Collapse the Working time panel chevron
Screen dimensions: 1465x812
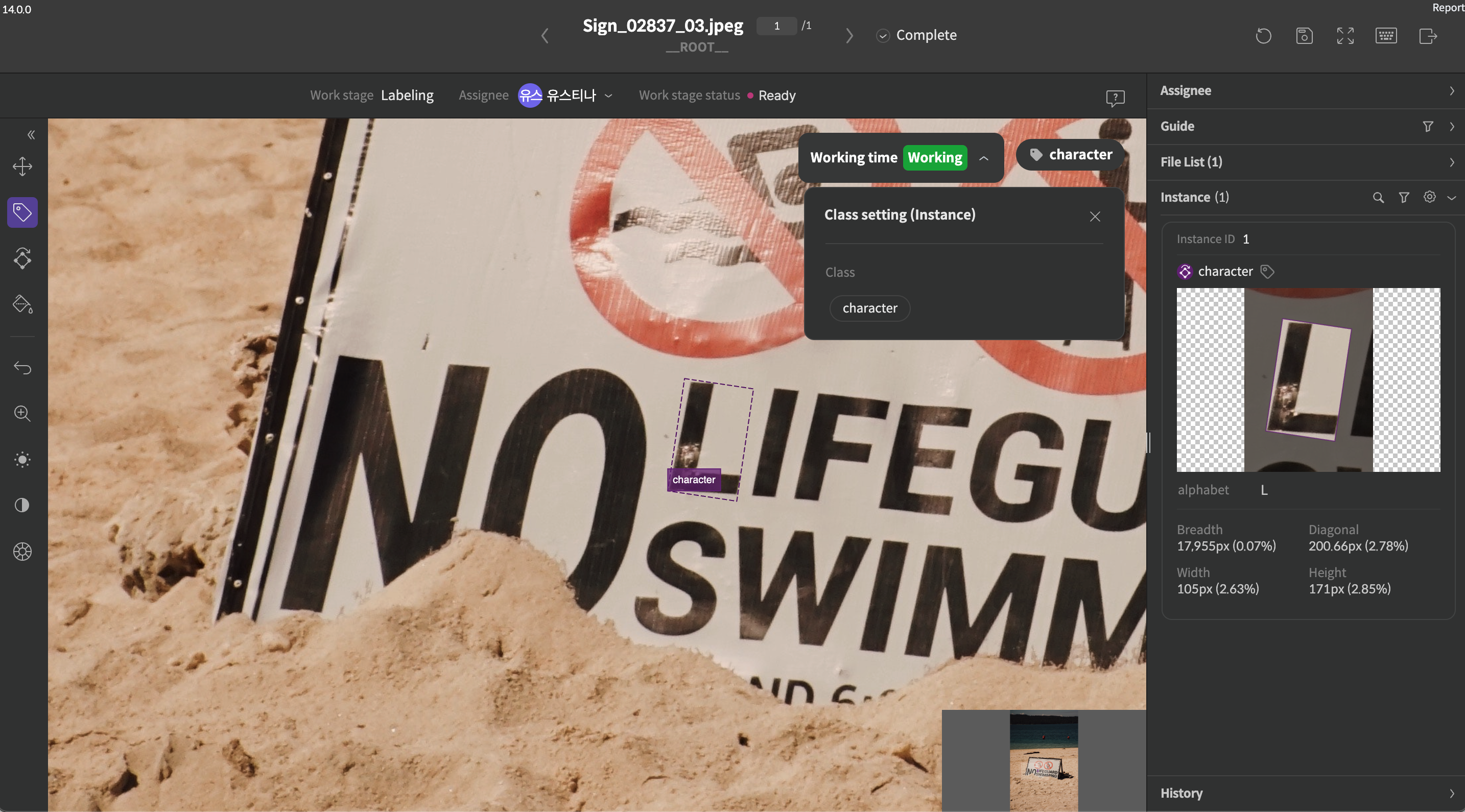(983, 158)
